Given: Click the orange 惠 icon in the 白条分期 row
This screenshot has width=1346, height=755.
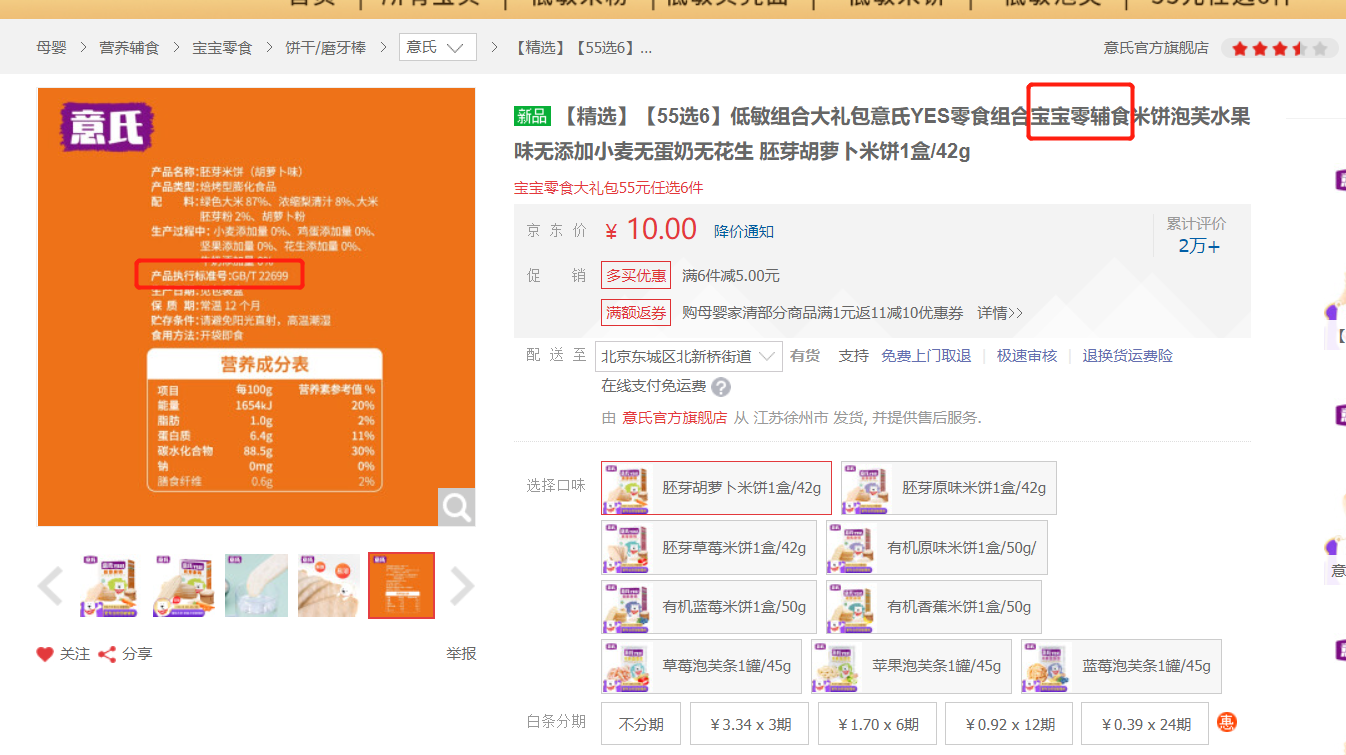Looking at the screenshot, I should point(1226,723).
